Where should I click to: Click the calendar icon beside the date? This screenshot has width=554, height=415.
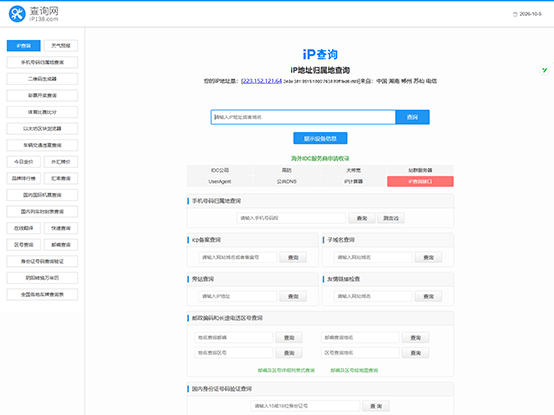515,14
